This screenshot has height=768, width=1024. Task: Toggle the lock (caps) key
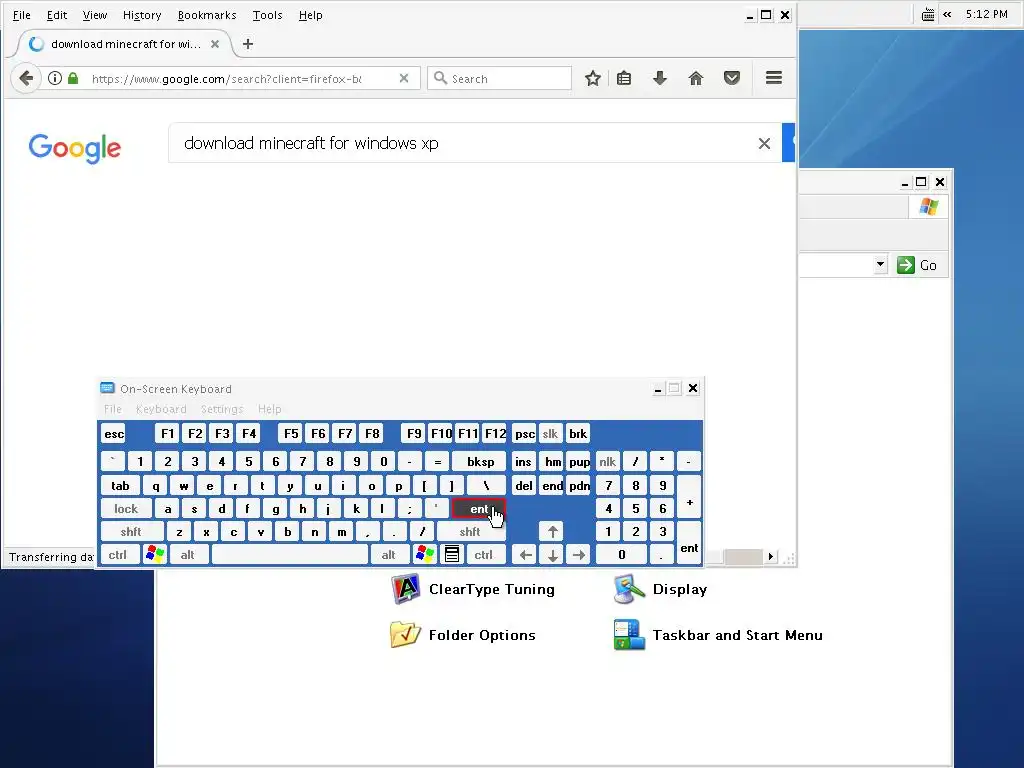[x=126, y=509]
